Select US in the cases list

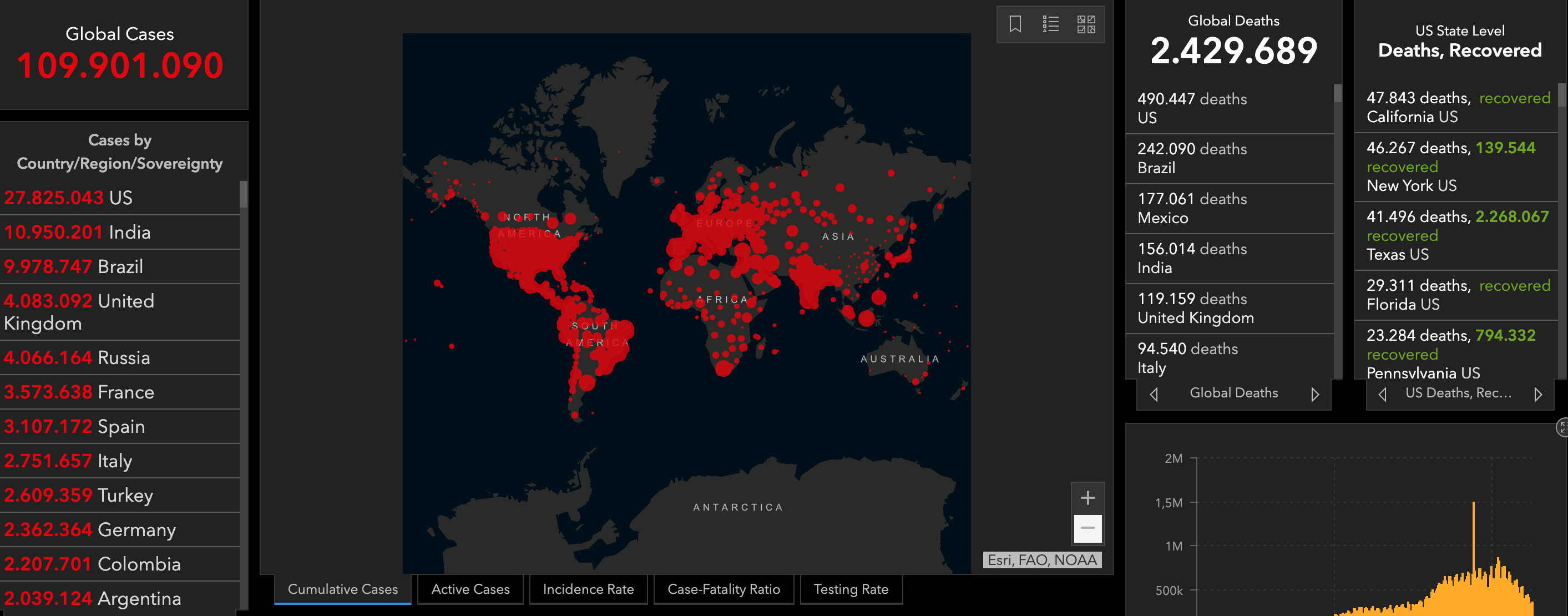coord(119,198)
